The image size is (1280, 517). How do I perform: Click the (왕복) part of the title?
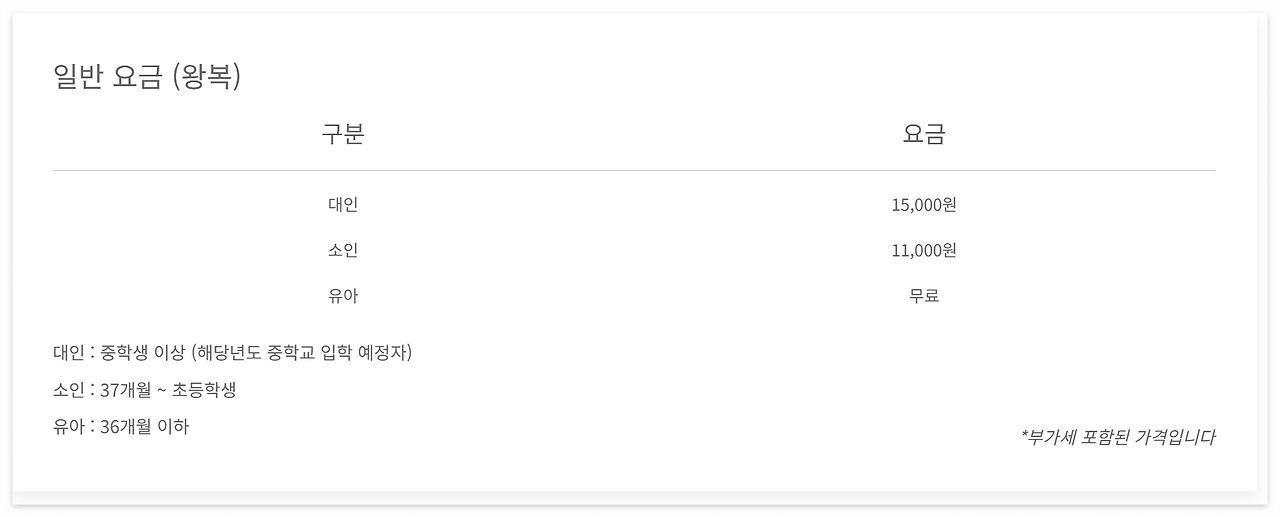(x=206, y=77)
